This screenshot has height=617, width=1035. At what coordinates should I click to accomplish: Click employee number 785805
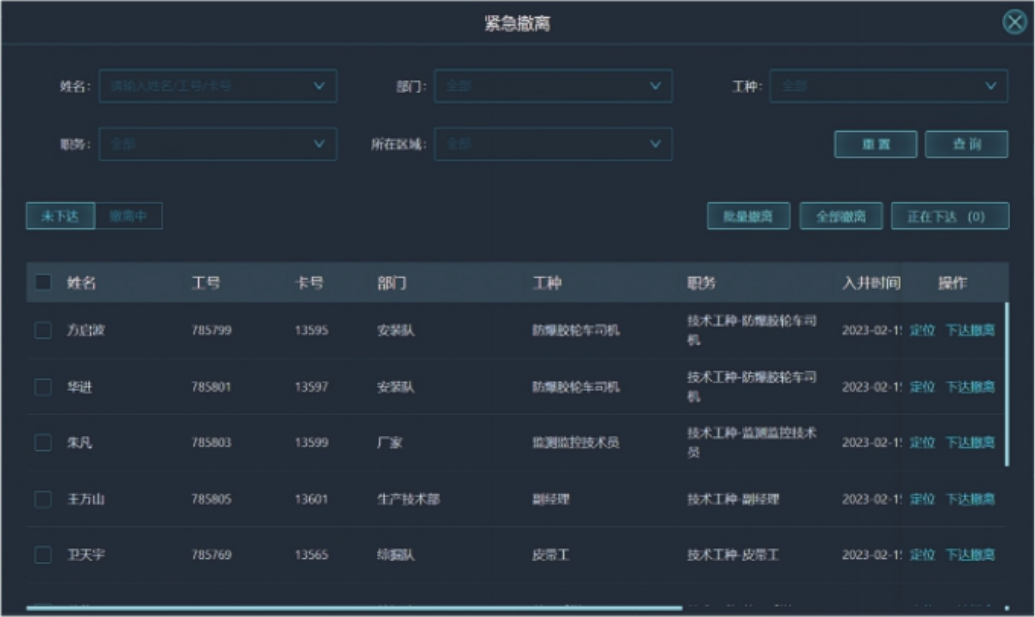coord(211,499)
